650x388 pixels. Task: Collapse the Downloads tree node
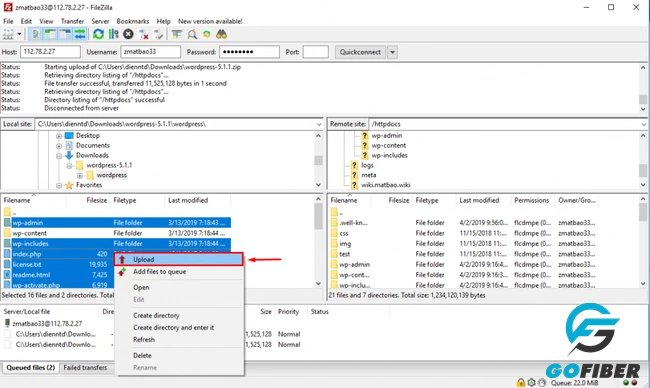(x=59, y=156)
